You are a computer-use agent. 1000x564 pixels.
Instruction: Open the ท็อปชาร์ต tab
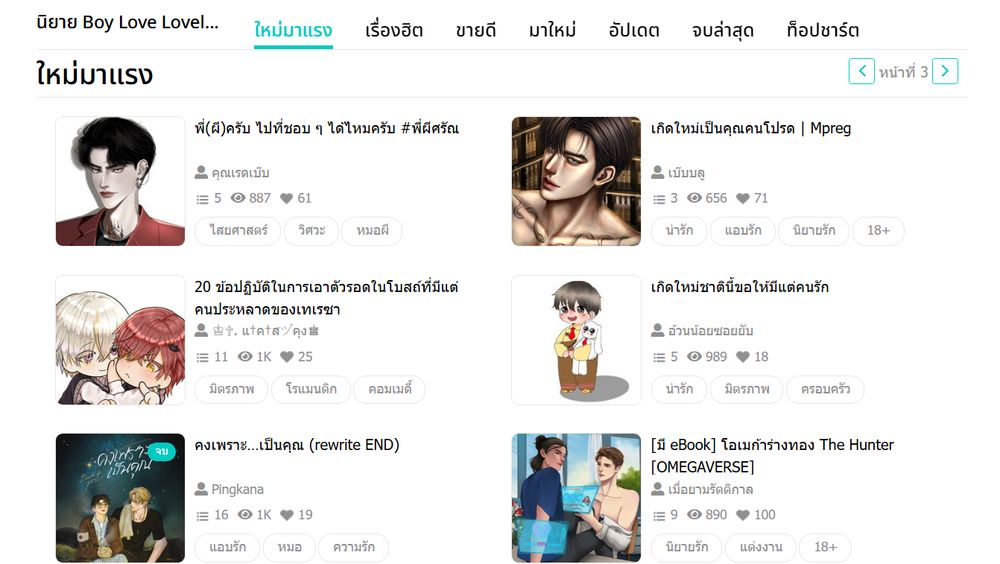point(822,30)
